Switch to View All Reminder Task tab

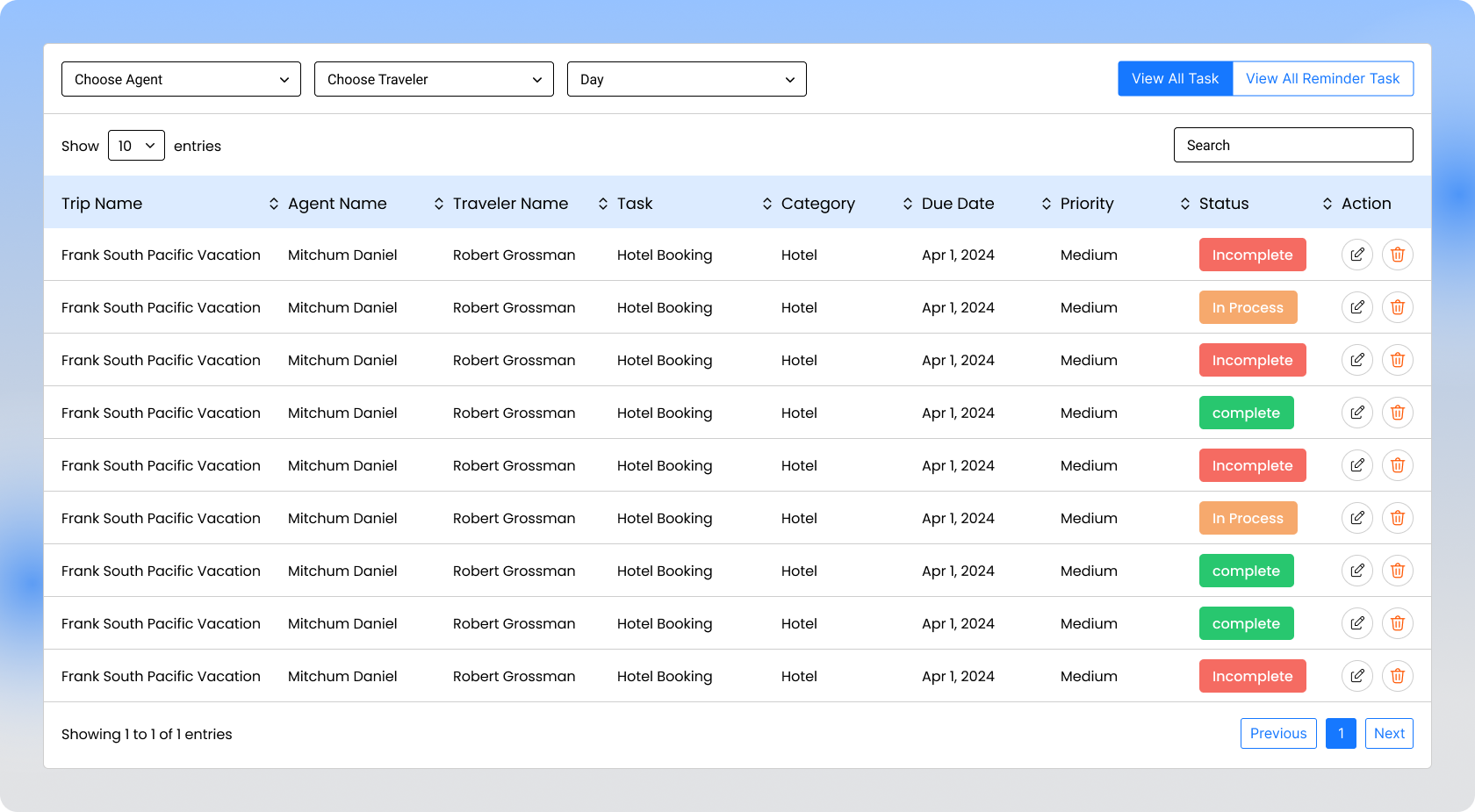click(x=1322, y=79)
